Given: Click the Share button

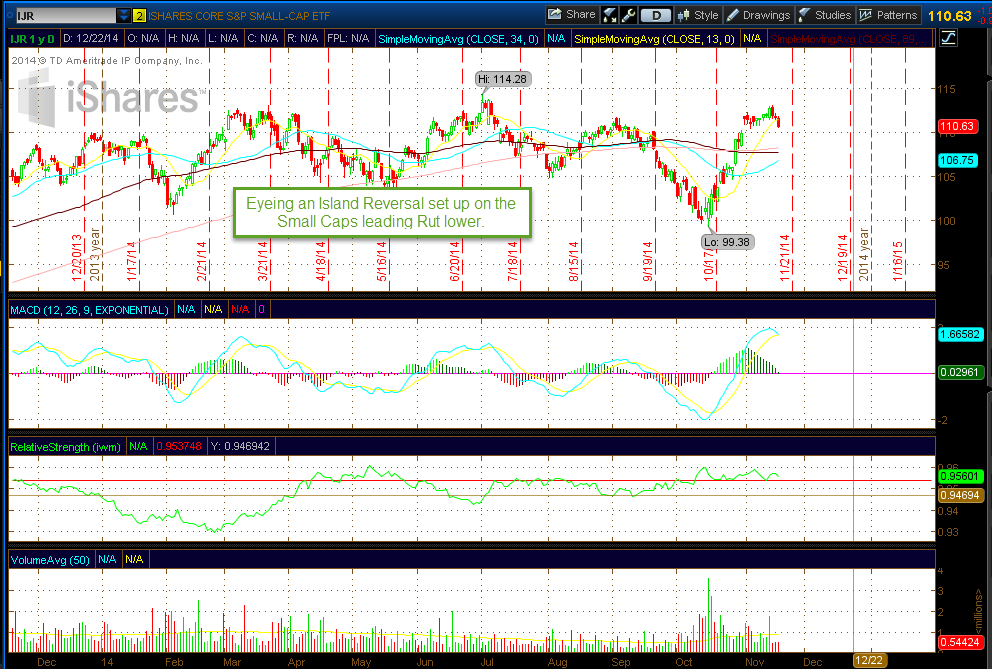Looking at the screenshot, I should coord(571,15).
